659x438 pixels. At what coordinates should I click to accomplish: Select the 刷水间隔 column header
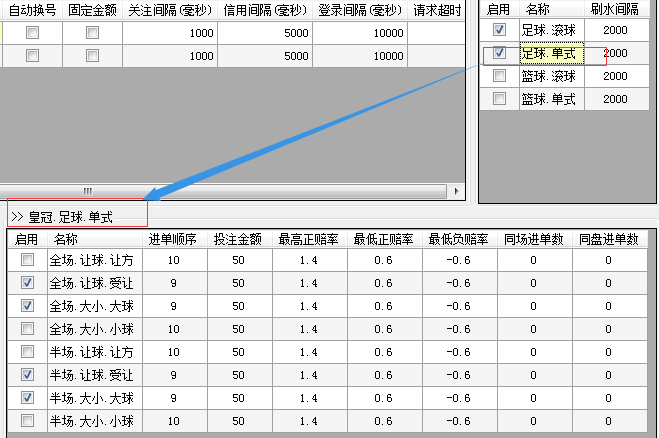click(615, 9)
